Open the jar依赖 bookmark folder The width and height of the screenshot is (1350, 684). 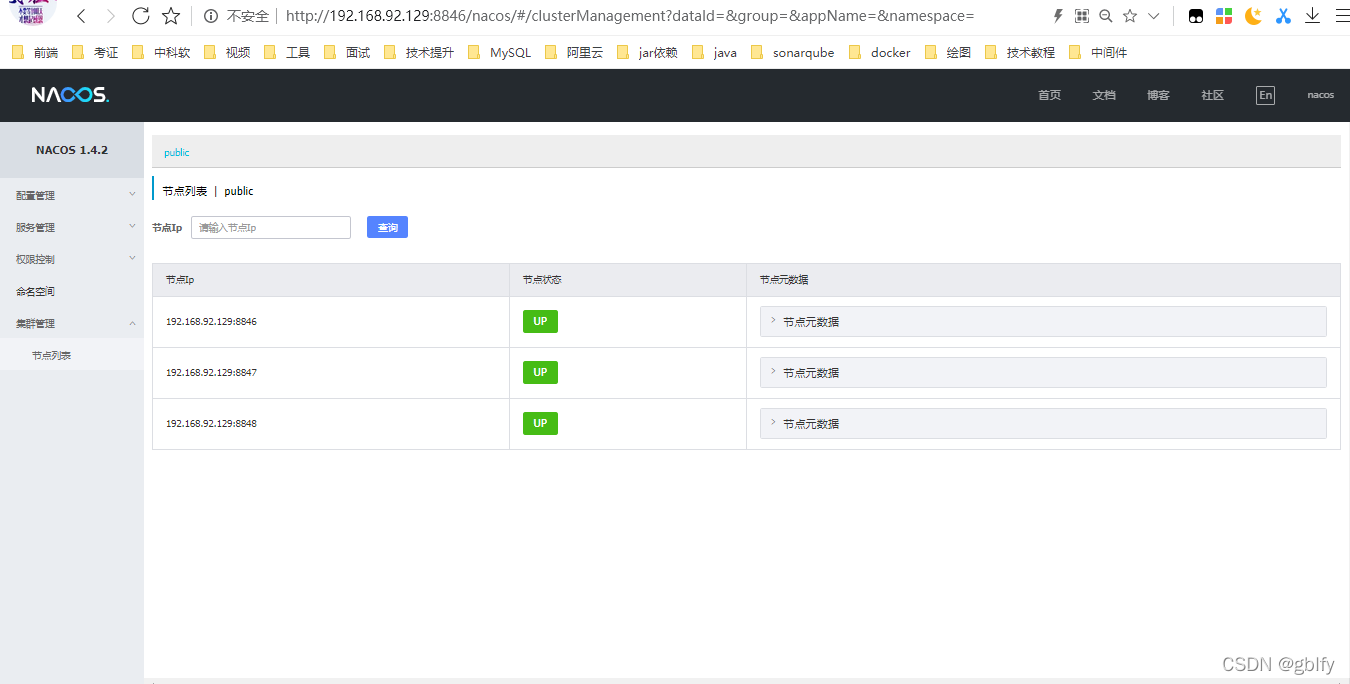648,52
